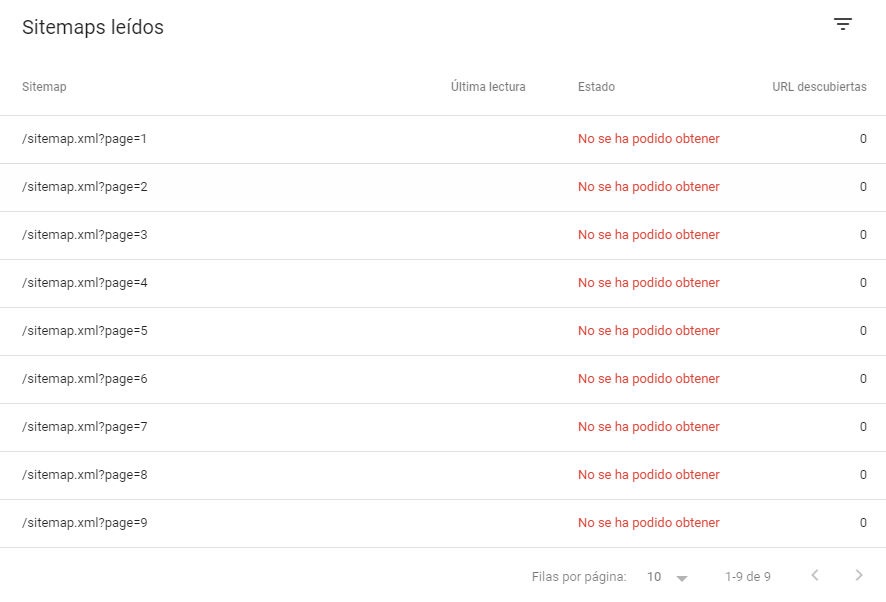Screen dimensions: 886x602
Task: Click error status of page=9 sitemap
Action: [x=649, y=522]
